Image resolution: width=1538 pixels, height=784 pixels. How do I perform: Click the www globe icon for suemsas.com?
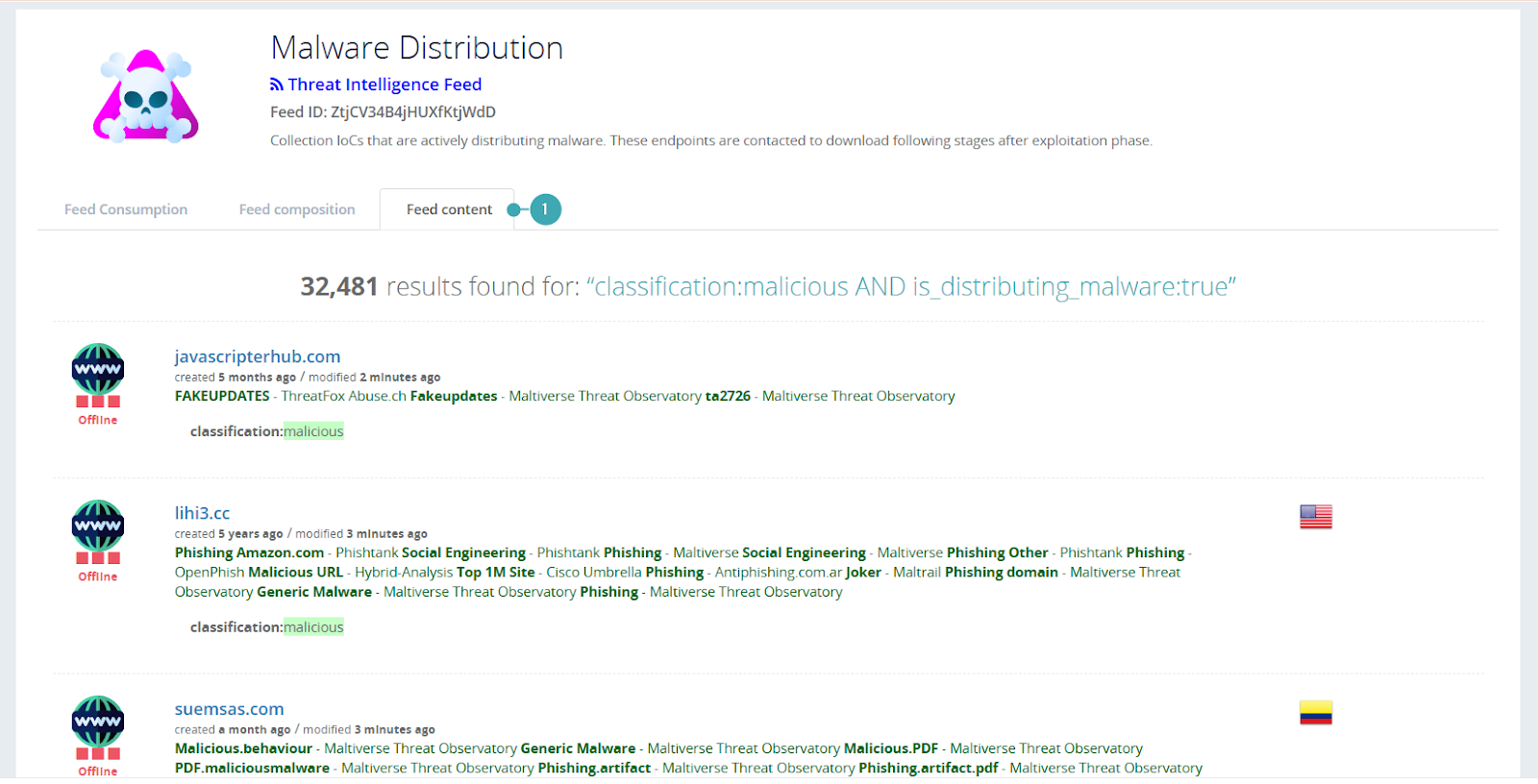pos(98,721)
